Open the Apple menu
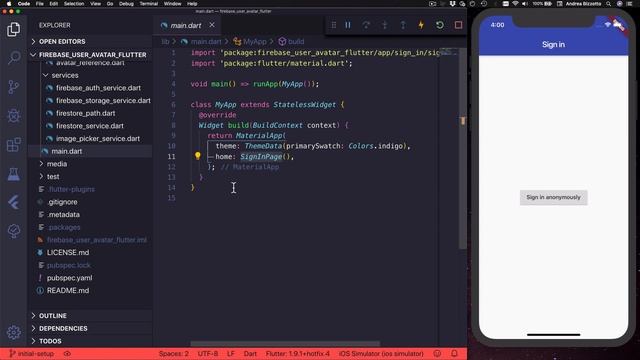640x360 pixels. [9, 4]
